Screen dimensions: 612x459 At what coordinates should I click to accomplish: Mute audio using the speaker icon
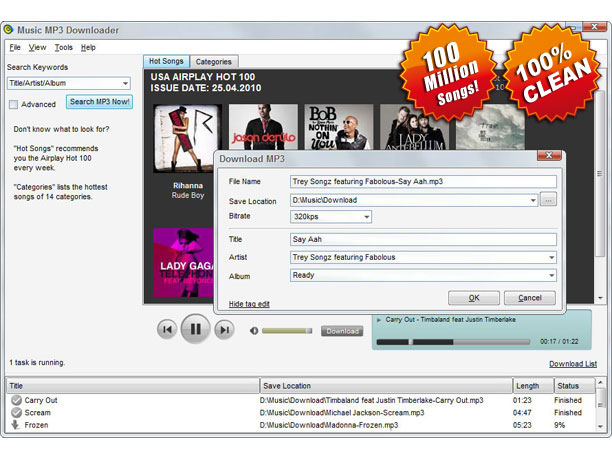click(x=254, y=331)
